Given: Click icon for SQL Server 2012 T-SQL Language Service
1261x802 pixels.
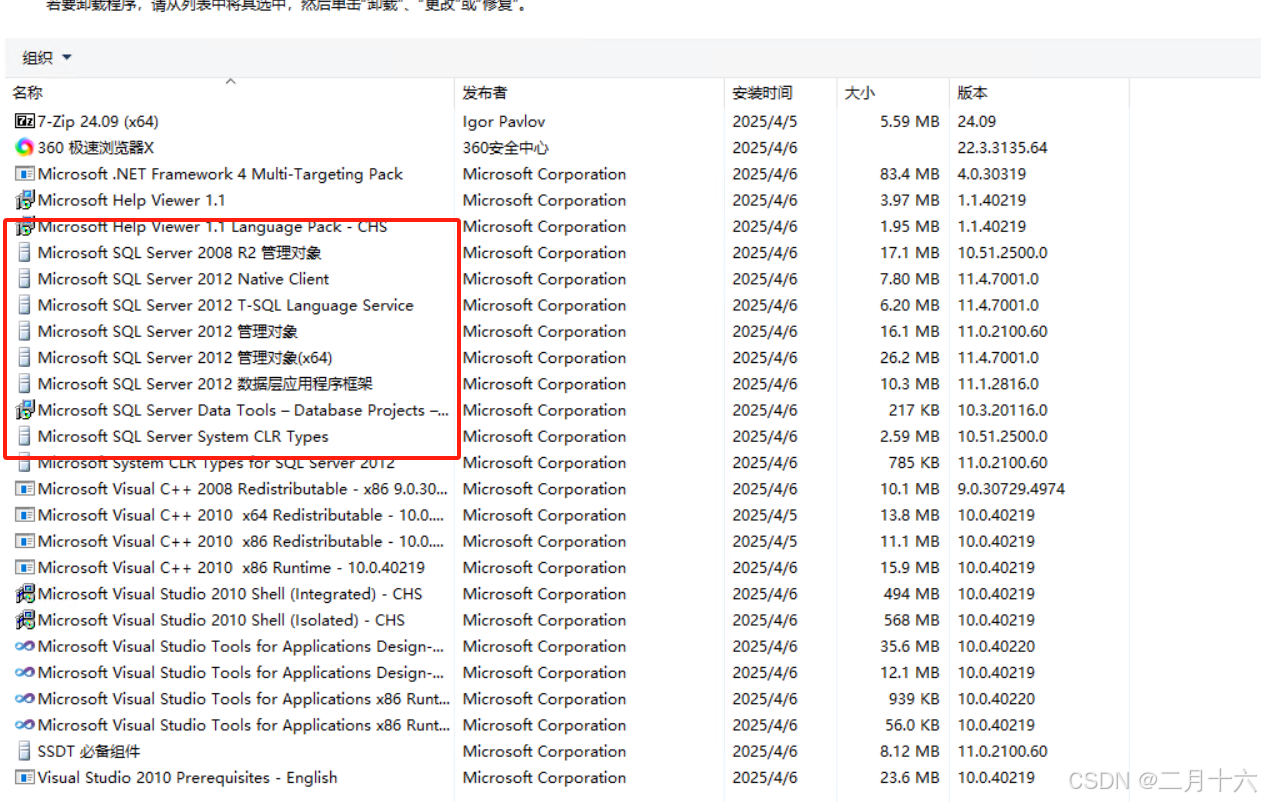Looking at the screenshot, I should pyautogui.click(x=25, y=305).
